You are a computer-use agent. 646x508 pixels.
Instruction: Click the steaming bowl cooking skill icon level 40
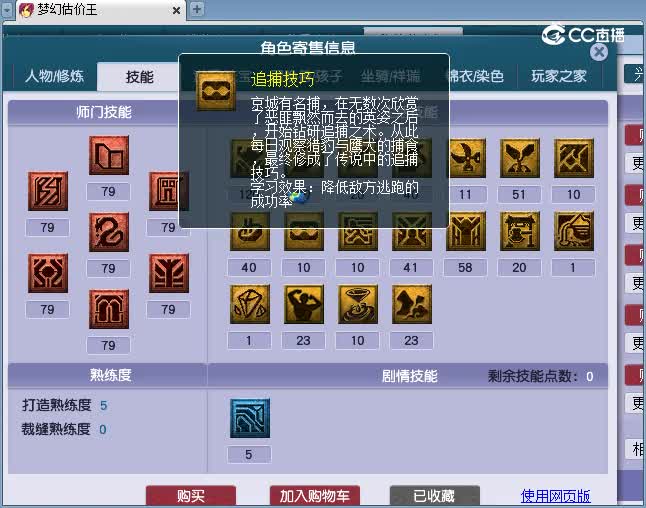tap(250, 231)
